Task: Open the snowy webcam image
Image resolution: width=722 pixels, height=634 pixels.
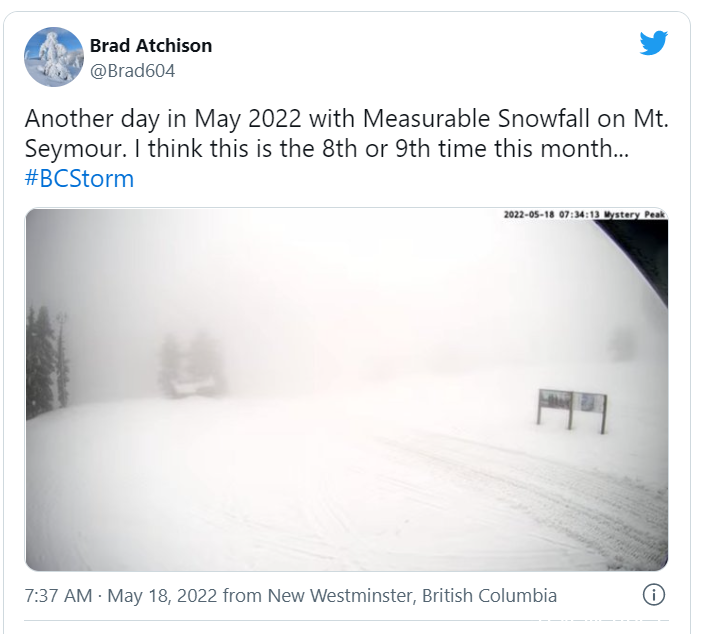Action: 346,390
